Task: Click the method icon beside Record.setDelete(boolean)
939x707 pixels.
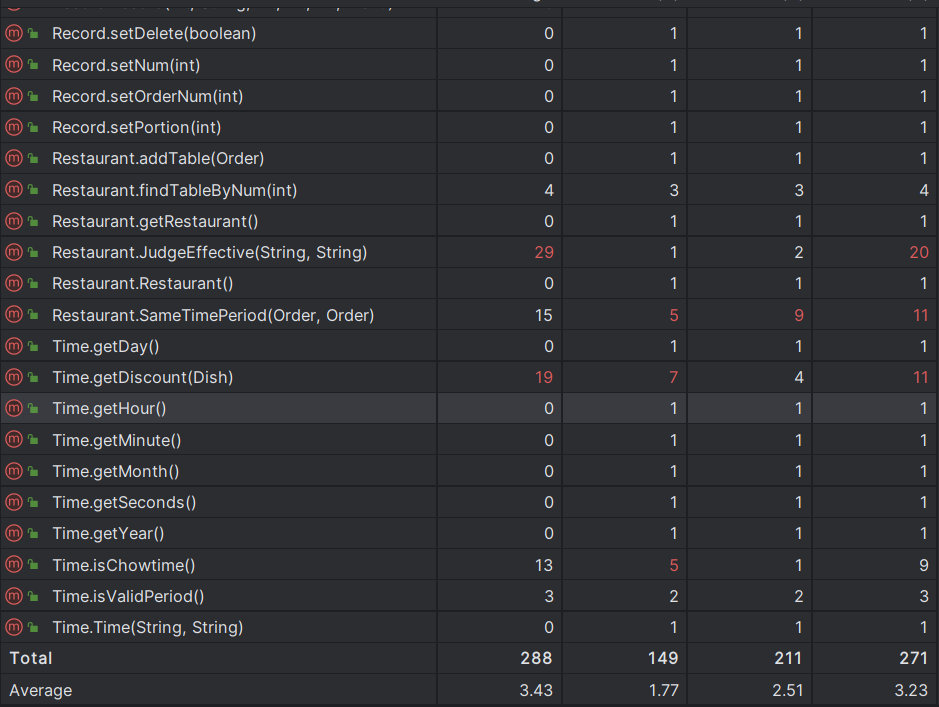Action: 14,34
